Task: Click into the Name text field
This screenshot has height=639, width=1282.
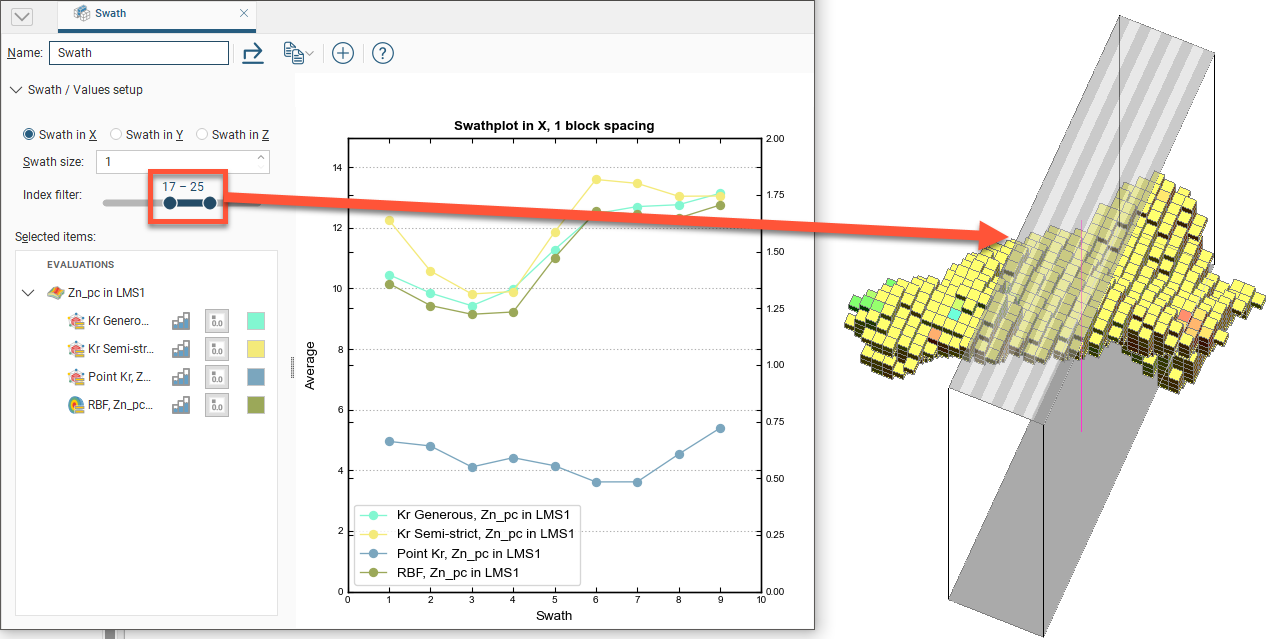Action: [139, 53]
